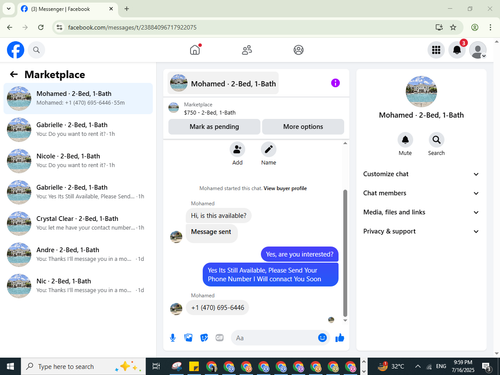Click the back arrow beside Marketplace

tap(14, 74)
